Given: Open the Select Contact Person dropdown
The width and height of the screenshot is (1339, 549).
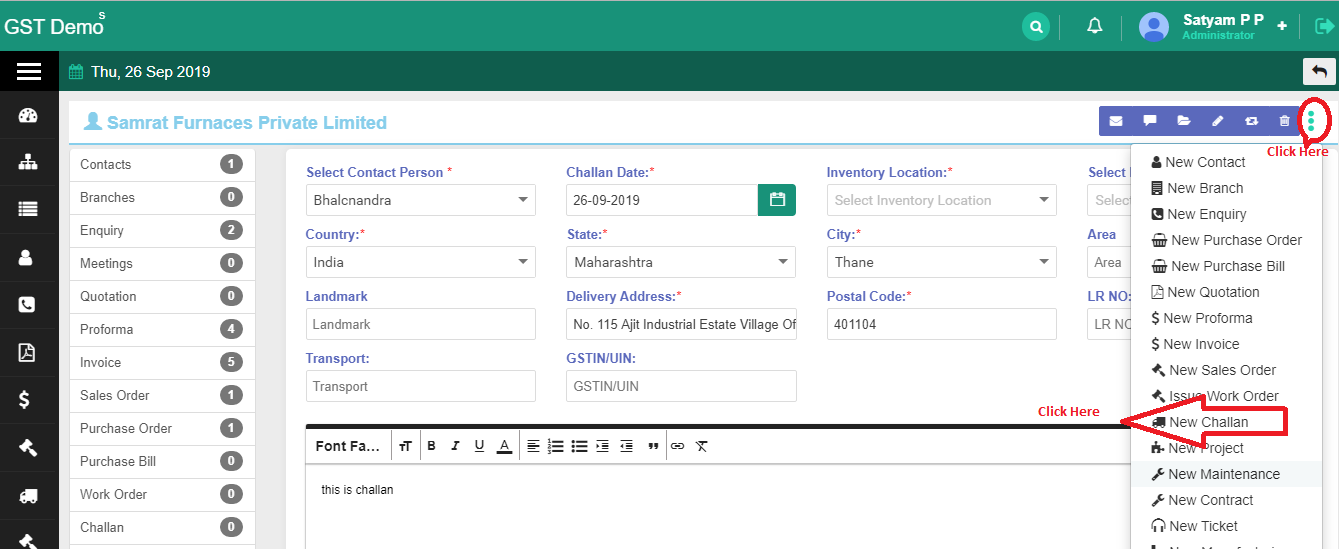Looking at the screenshot, I should click(420, 200).
